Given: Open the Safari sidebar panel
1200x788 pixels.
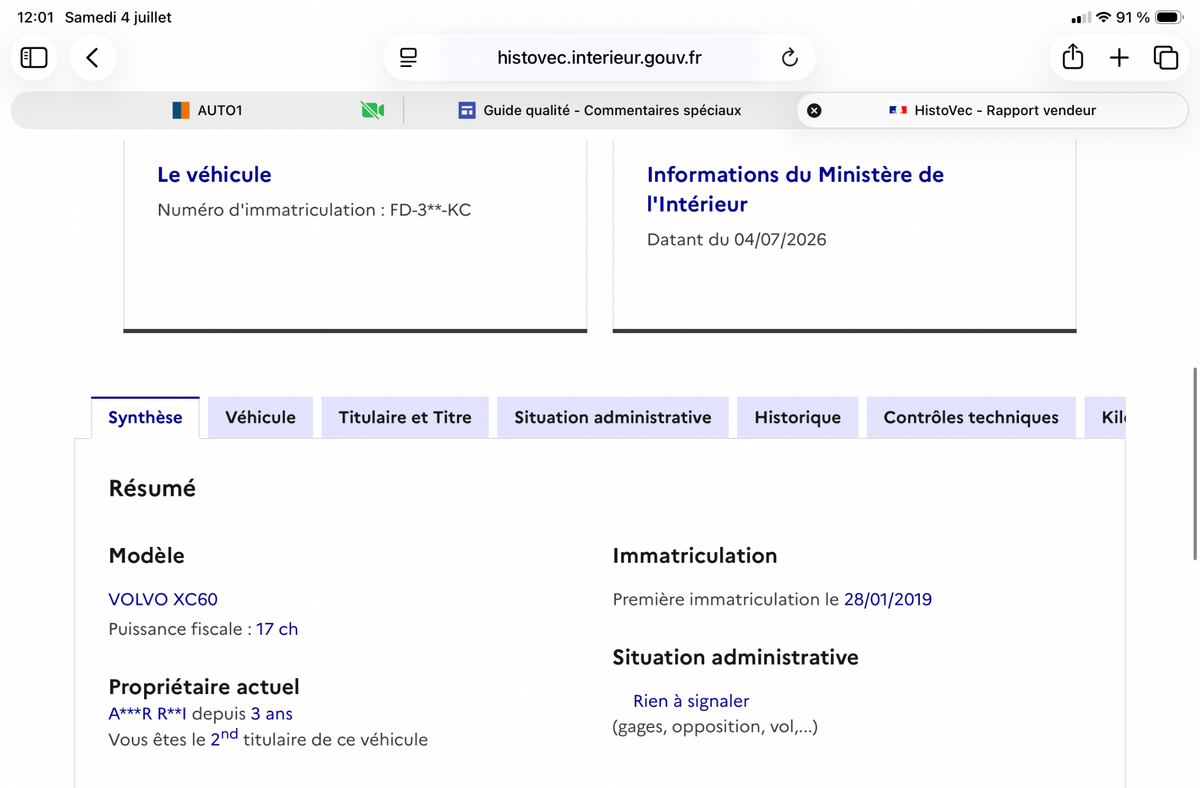Looking at the screenshot, I should pyautogui.click(x=34, y=58).
